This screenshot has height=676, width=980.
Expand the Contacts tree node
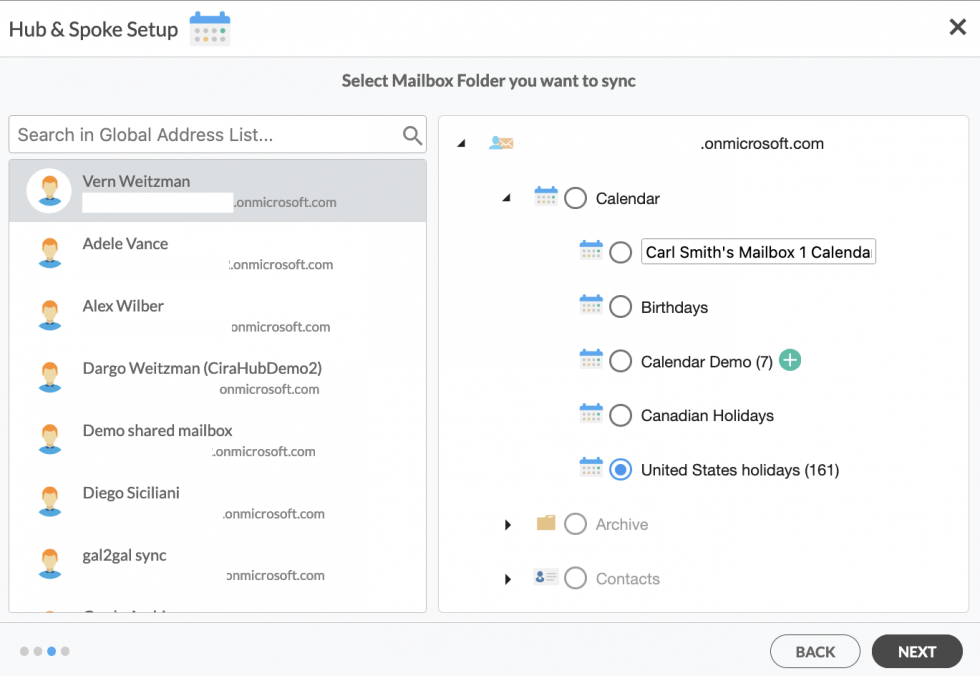[x=507, y=578]
